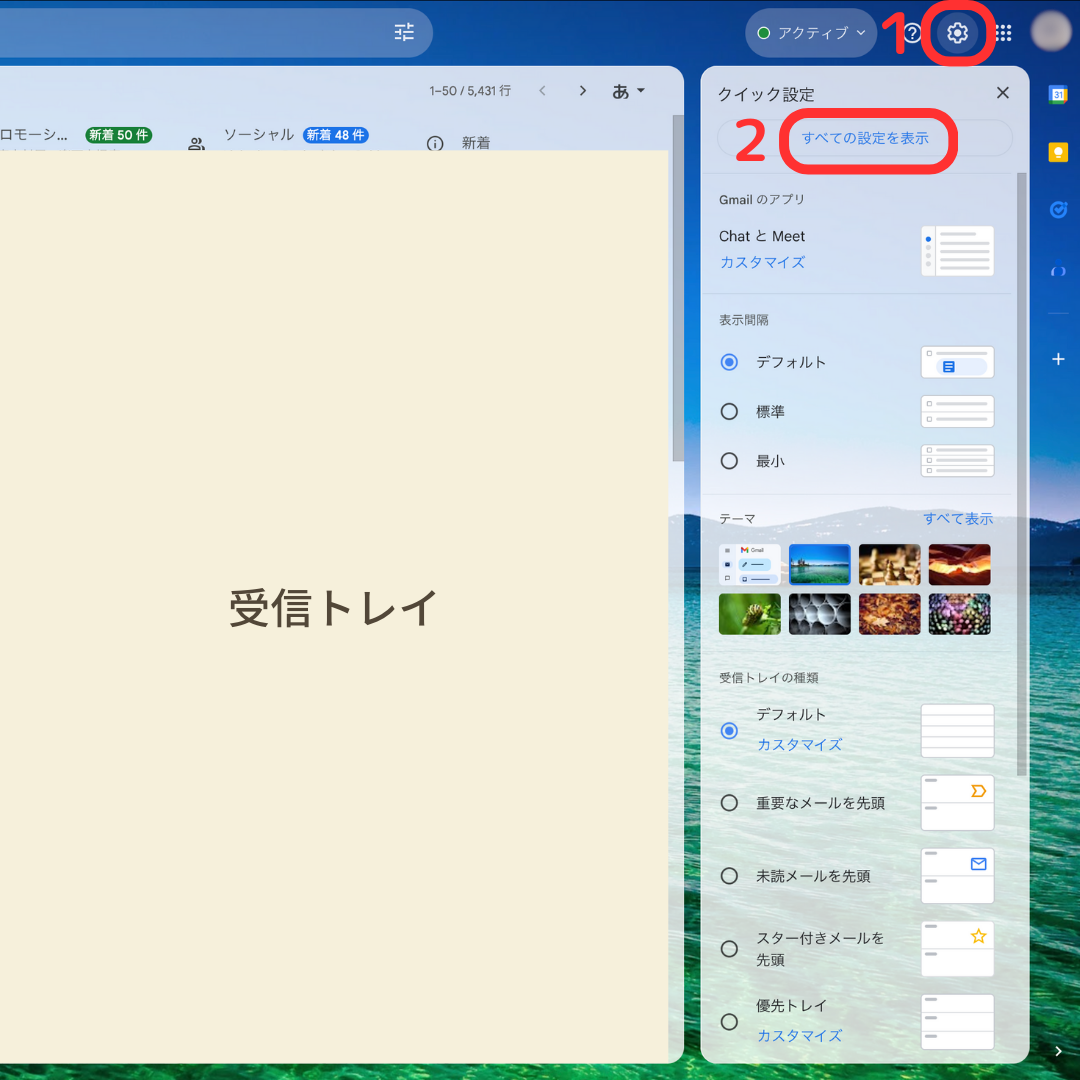The image size is (1080, 1080).
Task: Go to previous page of messages
Action: [x=542, y=90]
